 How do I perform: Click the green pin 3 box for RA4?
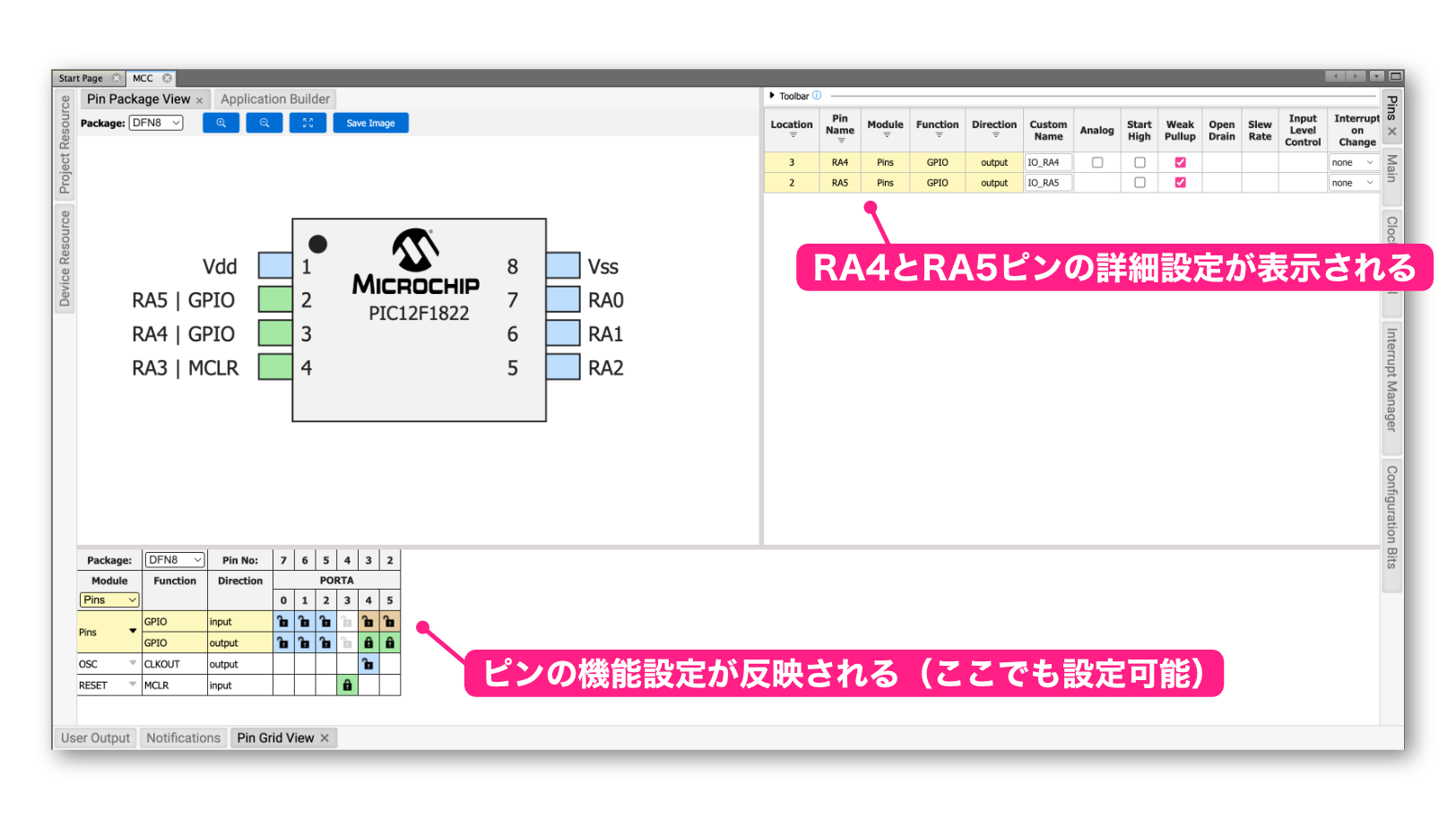tap(275, 333)
